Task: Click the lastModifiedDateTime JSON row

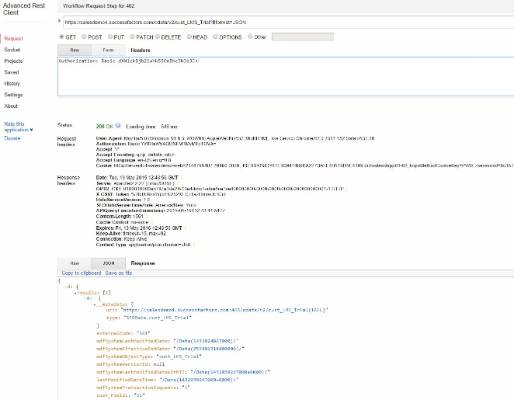Action: point(168,380)
